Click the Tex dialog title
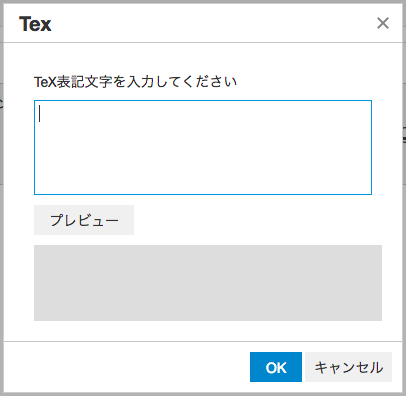Image resolution: width=406 pixels, height=396 pixels. (x=35, y=24)
